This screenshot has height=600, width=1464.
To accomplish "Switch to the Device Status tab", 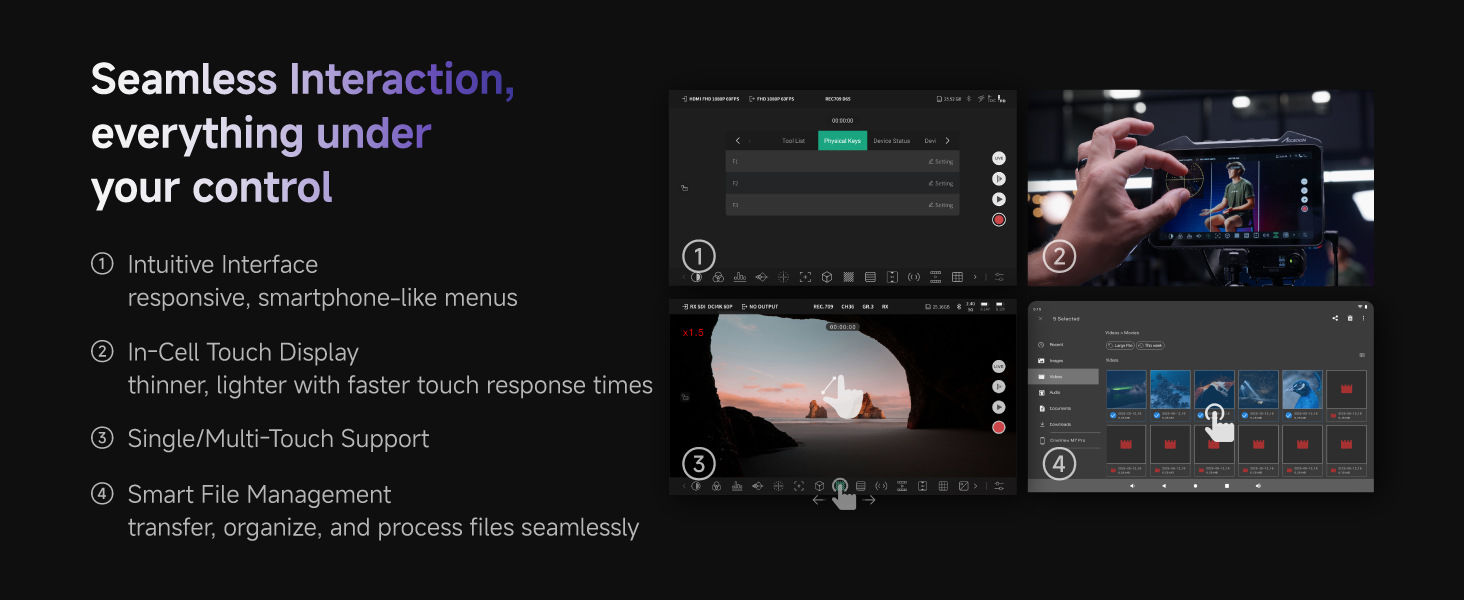I will [891, 141].
